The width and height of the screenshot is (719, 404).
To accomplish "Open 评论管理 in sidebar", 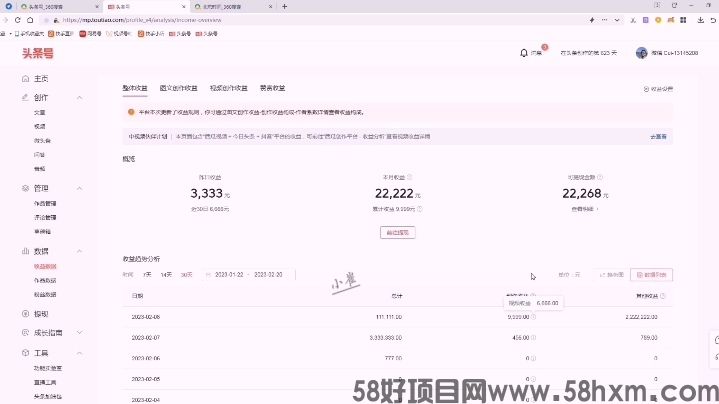I will pyautogui.click(x=45, y=217).
